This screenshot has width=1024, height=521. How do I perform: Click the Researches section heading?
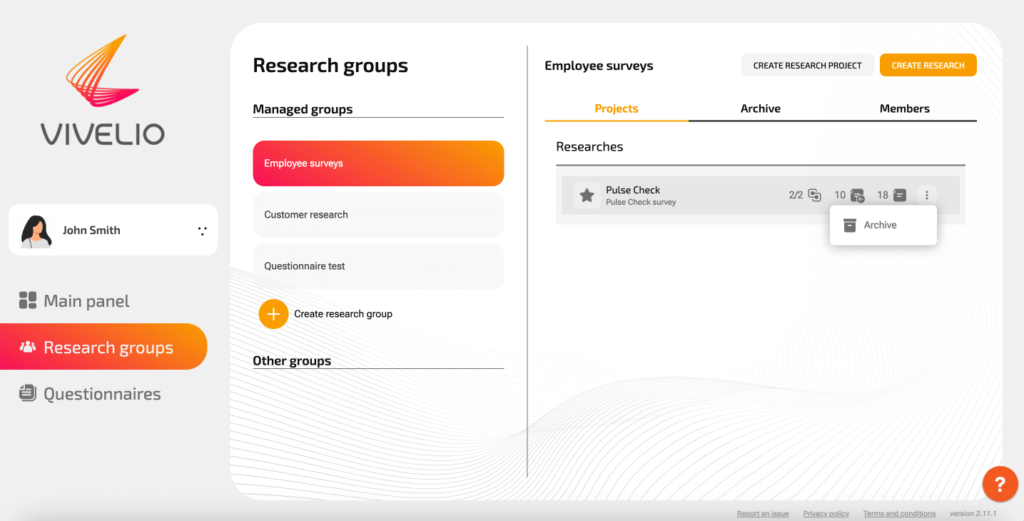(590, 147)
